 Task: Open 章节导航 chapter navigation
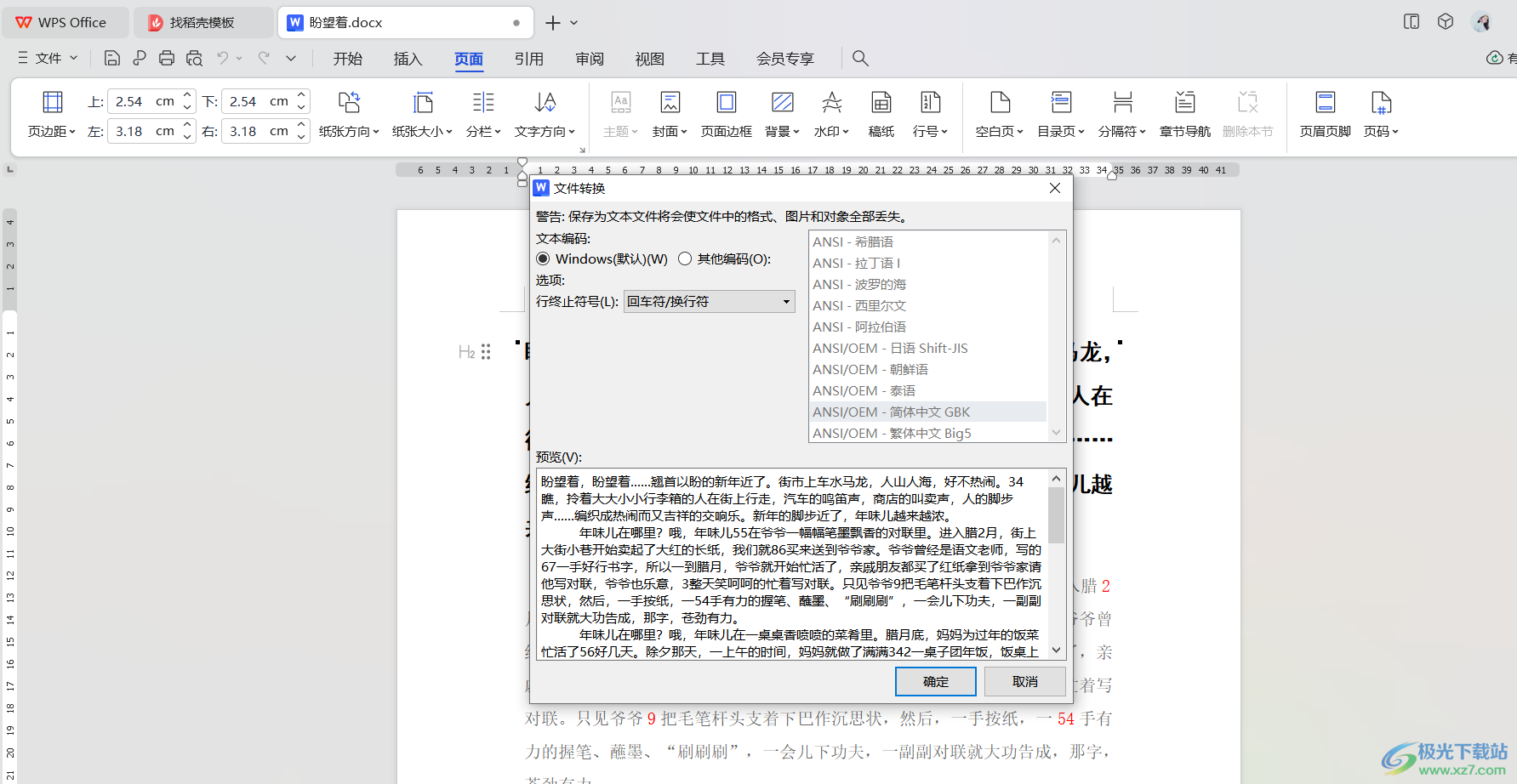(x=1184, y=114)
